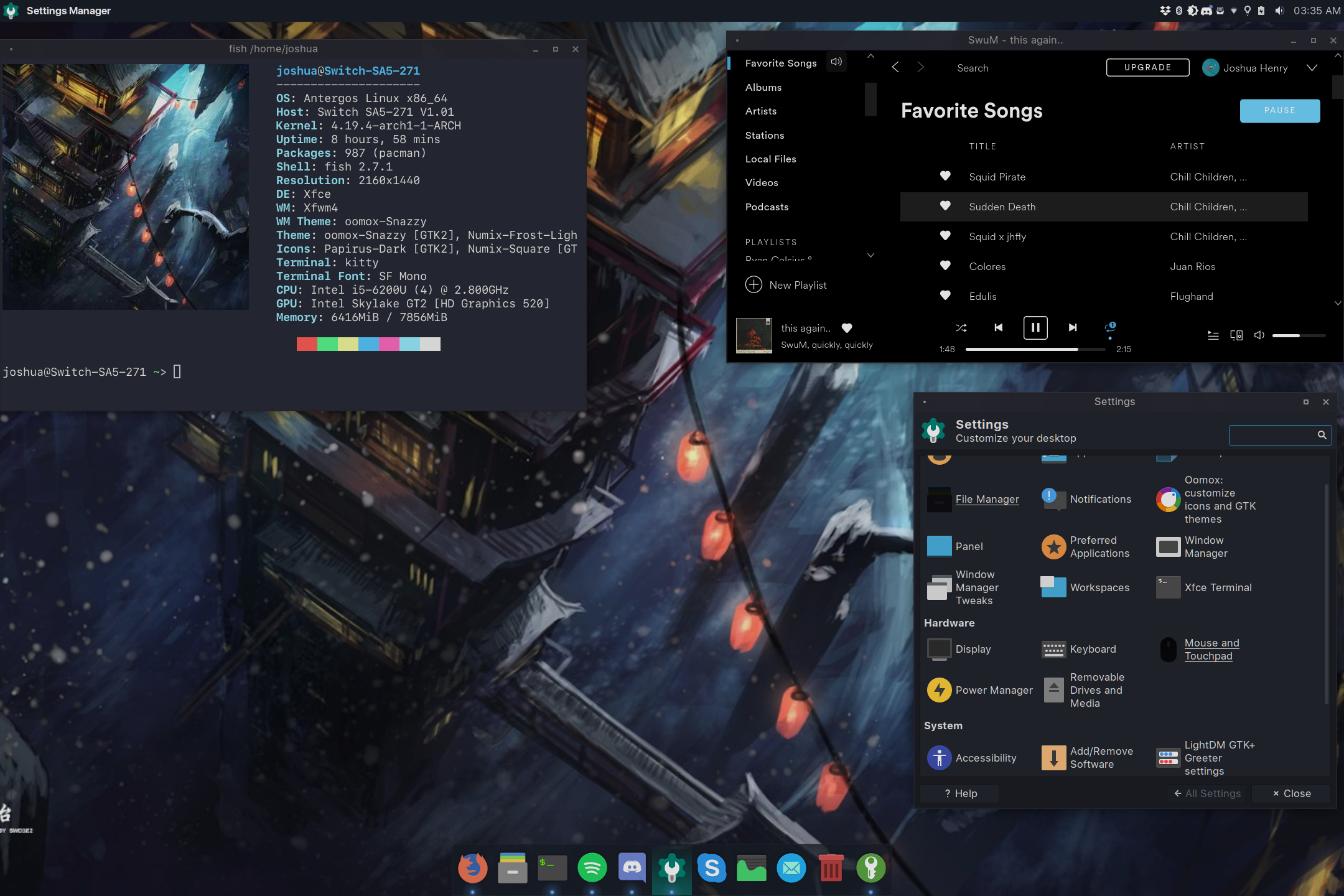Click the playlists scroll-down chevron
Screen dimensions: 1344x896
pos(871,255)
